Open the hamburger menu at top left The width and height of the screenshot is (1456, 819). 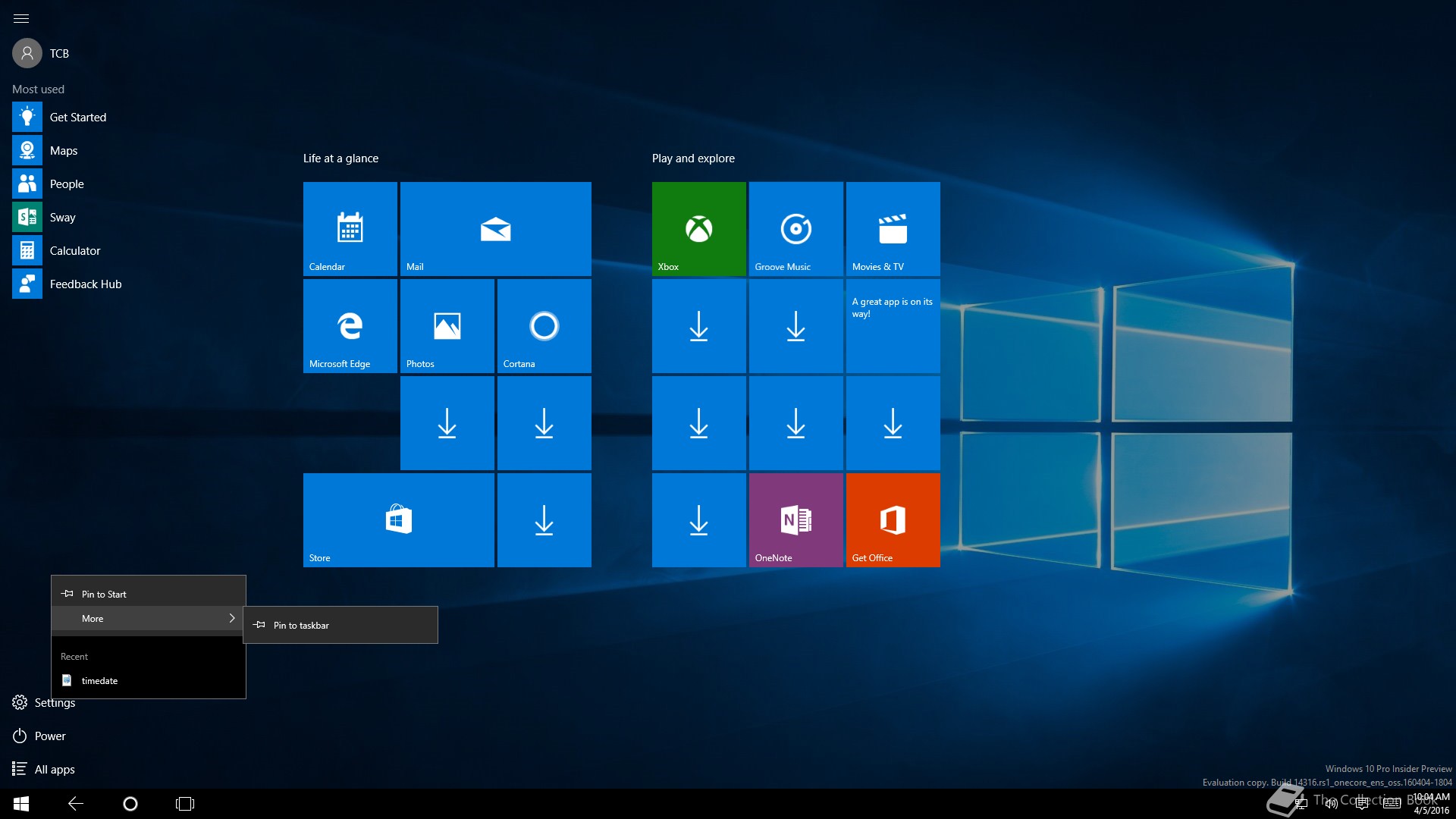(21, 18)
